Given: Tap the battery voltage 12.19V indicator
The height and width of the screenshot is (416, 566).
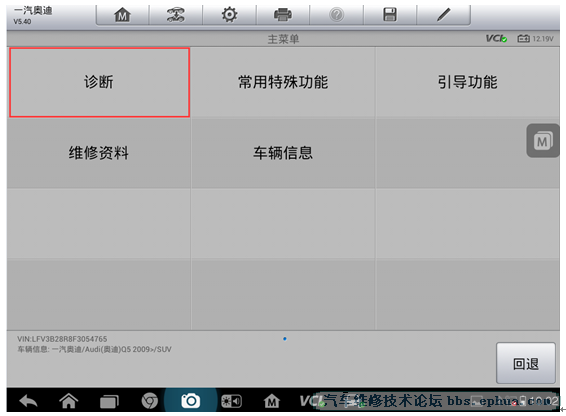Looking at the screenshot, I should pos(535,39).
